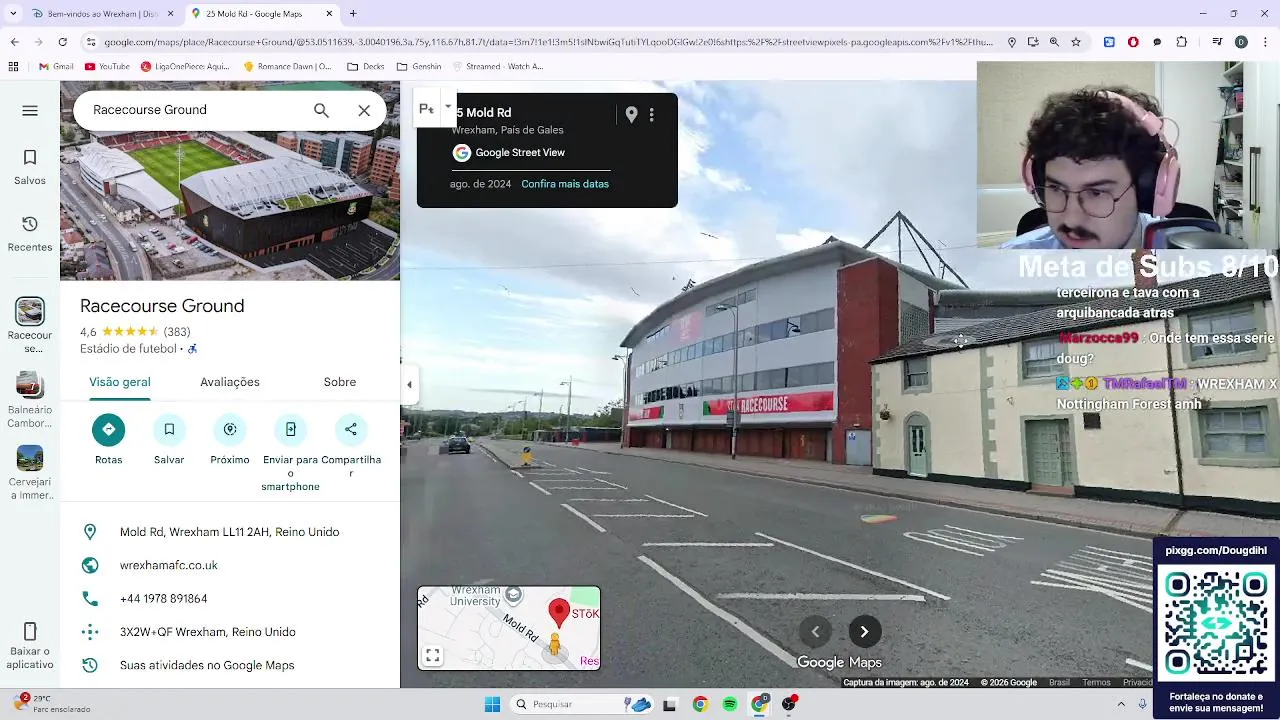Click the search magnifier in Maps box
The height and width of the screenshot is (720, 1280).
pyautogui.click(x=321, y=110)
